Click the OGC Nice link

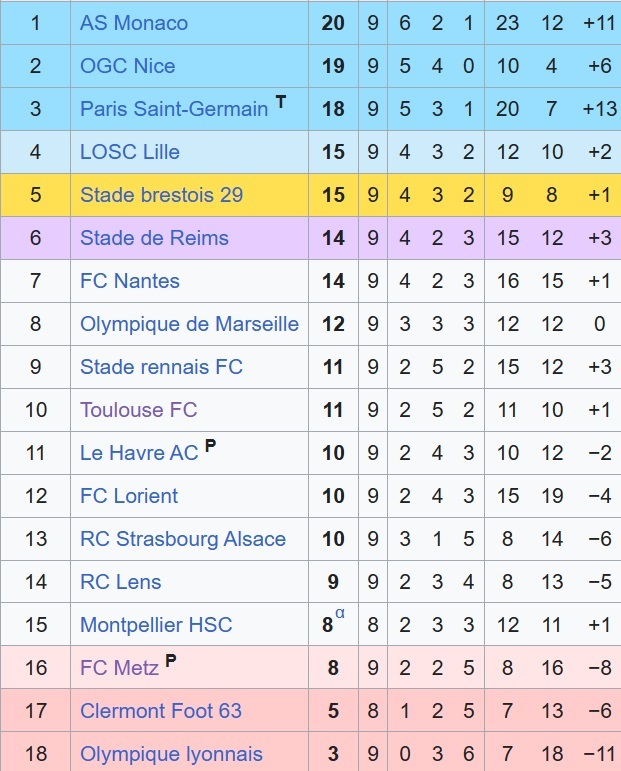[x=127, y=66]
